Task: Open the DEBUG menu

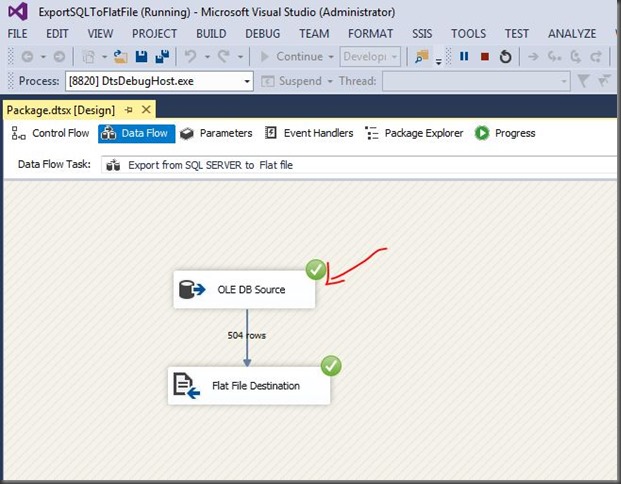Action: [263, 34]
